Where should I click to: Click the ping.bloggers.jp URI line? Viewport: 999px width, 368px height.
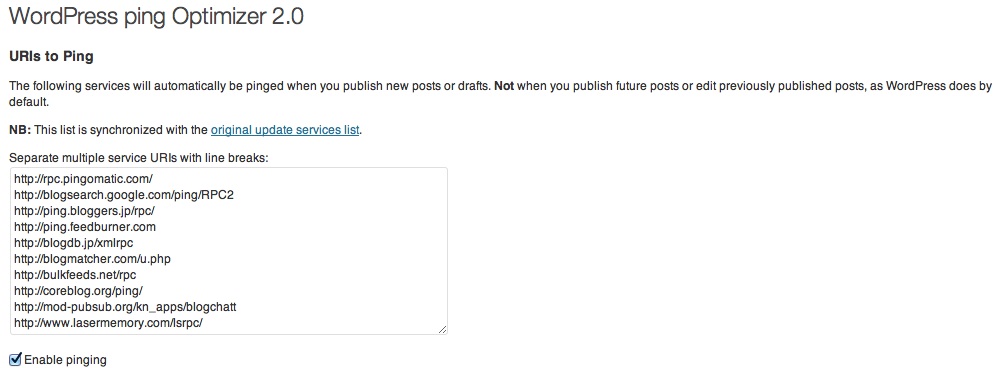84,211
